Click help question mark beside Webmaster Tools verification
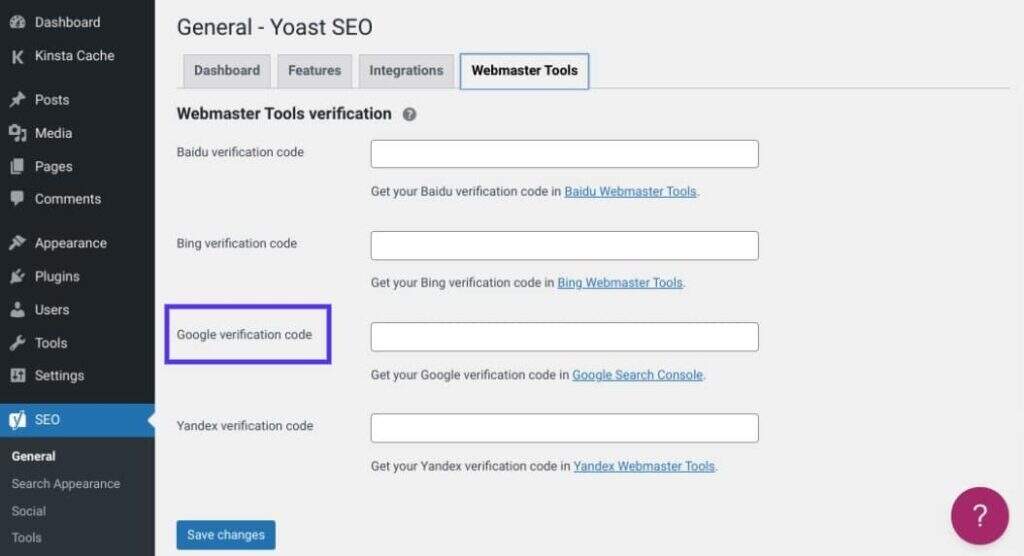Screen dimensions: 1024x556 (409, 115)
